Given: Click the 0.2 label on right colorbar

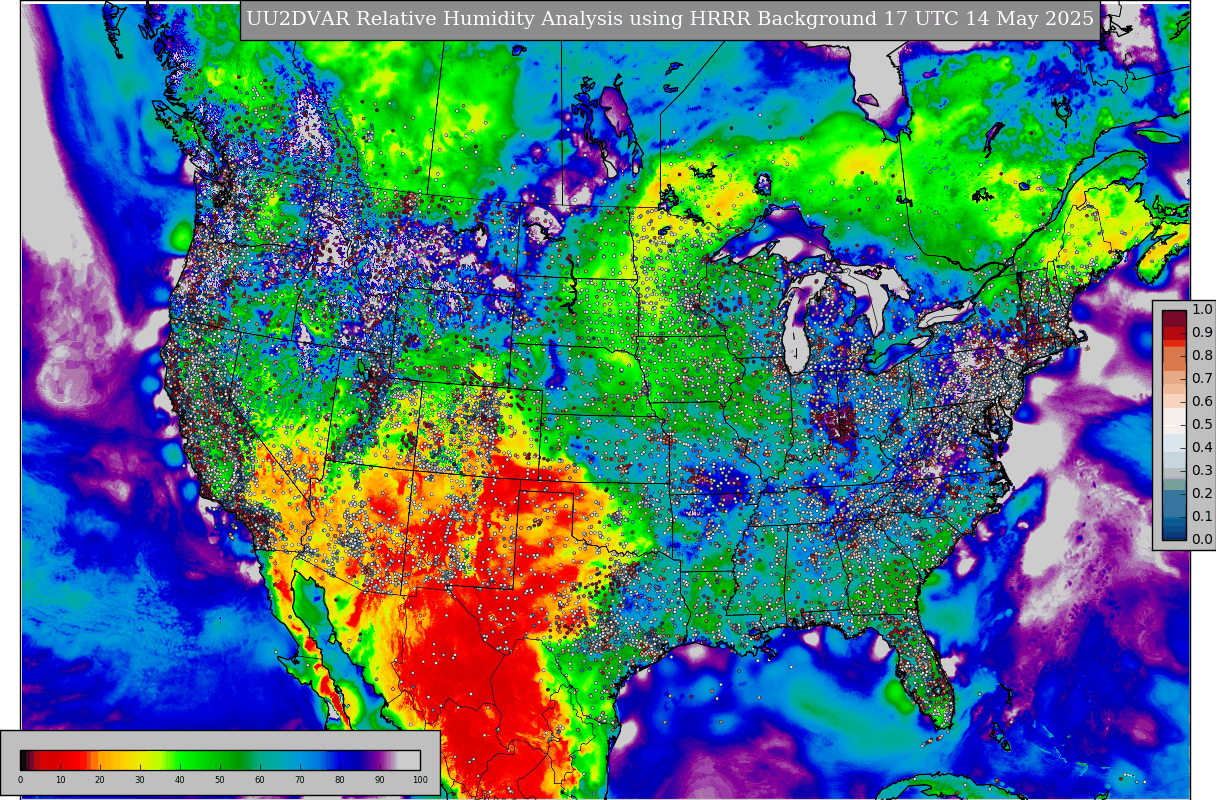Looking at the screenshot, I should pyautogui.click(x=1202, y=494).
